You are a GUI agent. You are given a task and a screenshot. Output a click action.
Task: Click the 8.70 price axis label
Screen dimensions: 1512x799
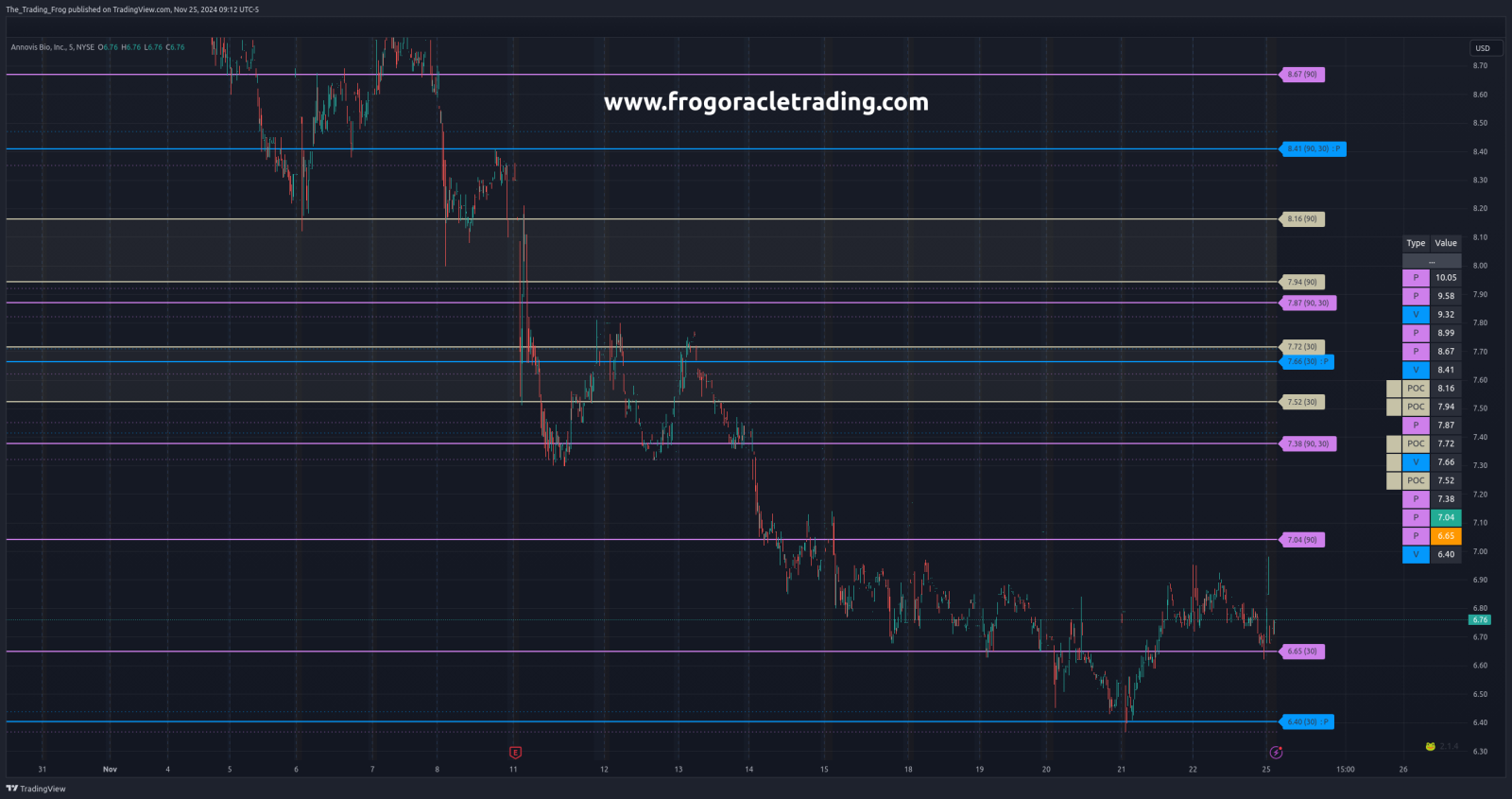[x=1480, y=66]
